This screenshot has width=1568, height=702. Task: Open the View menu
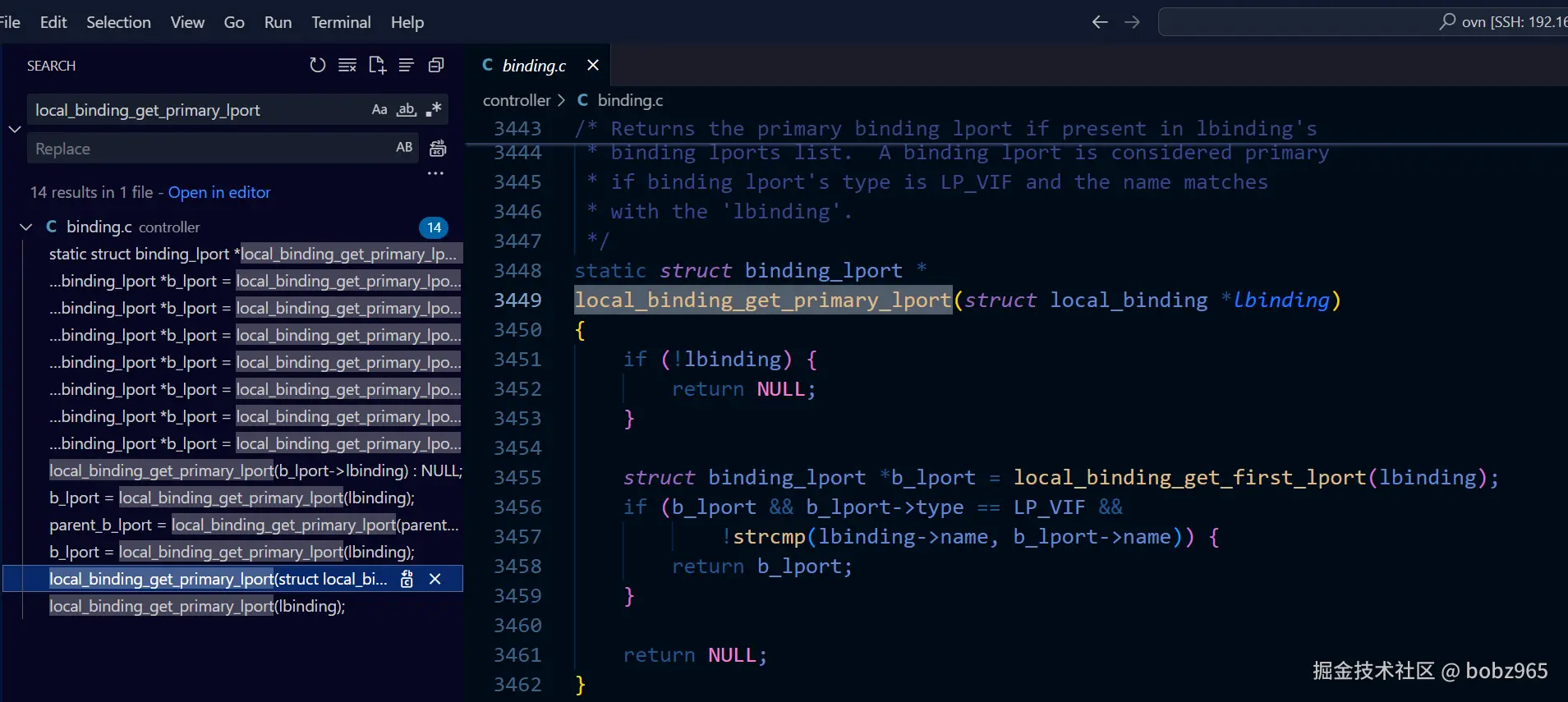click(187, 22)
